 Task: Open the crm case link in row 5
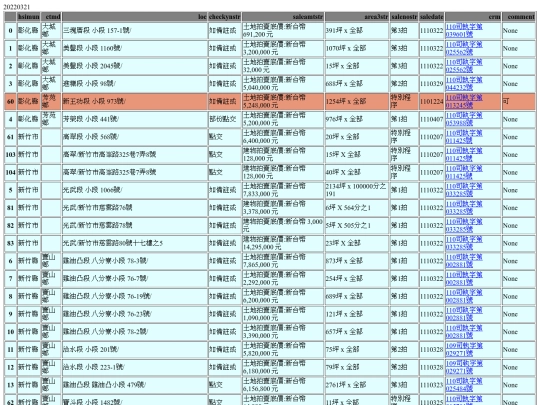pyautogui.click(x=464, y=190)
